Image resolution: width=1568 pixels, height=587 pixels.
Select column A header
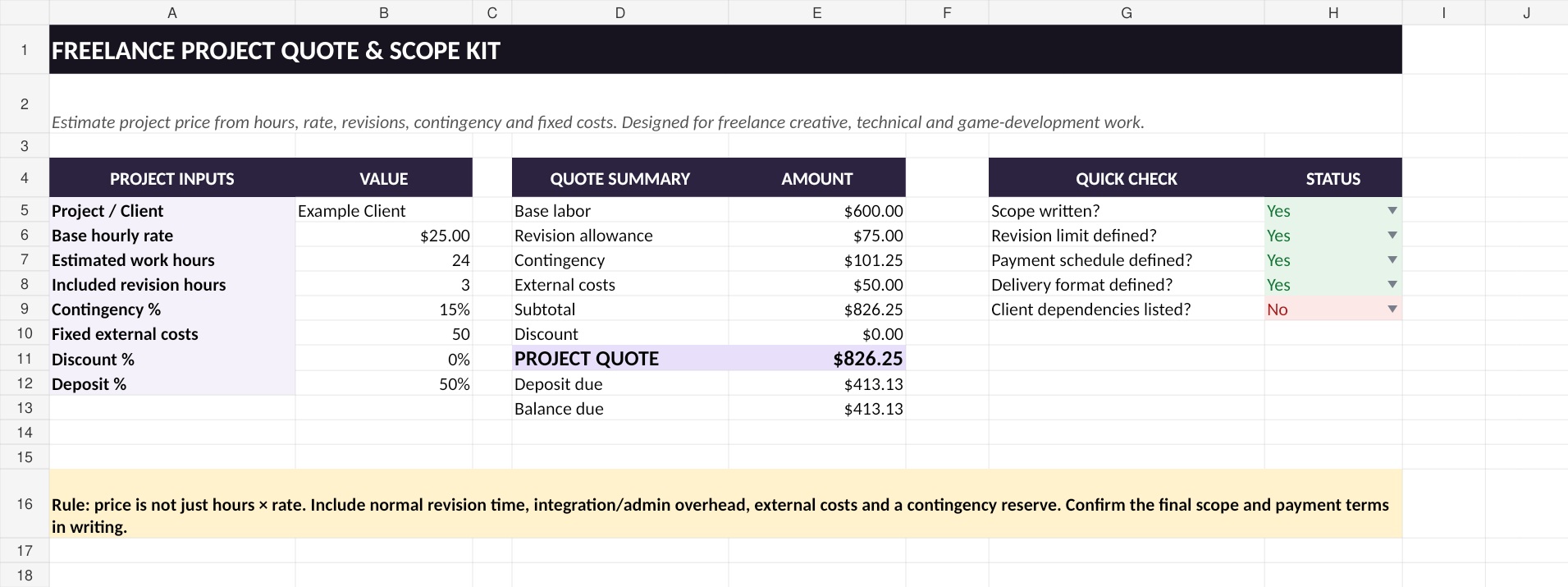[172, 12]
